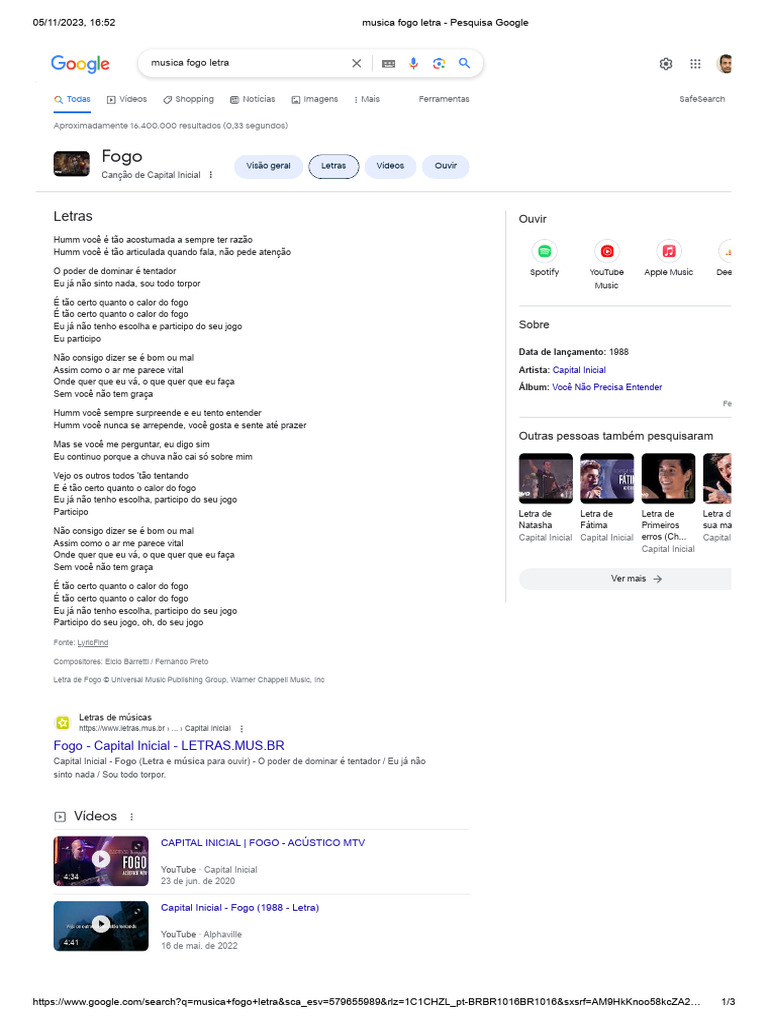Open YouTube Music icon

pos(607,251)
